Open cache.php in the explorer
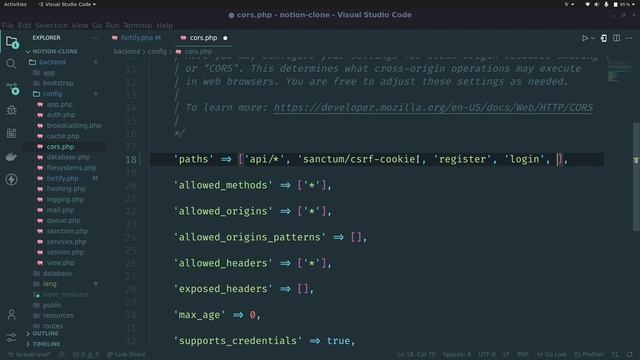Image resolution: width=640 pixels, height=360 pixels. [x=63, y=136]
